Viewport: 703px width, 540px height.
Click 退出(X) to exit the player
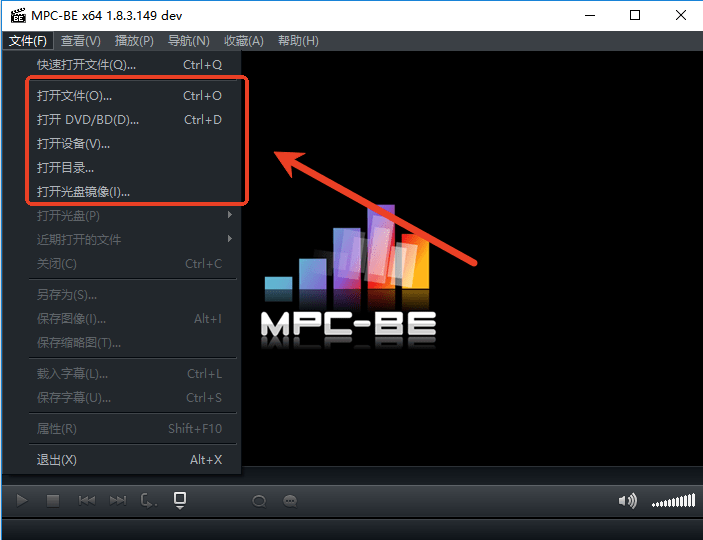(57, 460)
